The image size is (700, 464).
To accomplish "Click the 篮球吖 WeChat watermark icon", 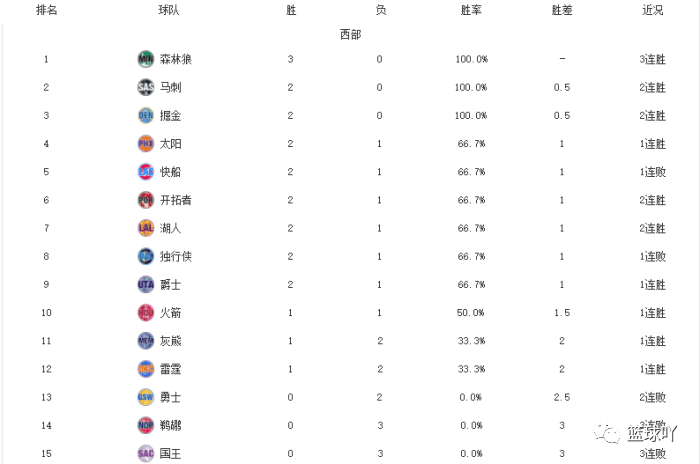I will coord(607,432).
